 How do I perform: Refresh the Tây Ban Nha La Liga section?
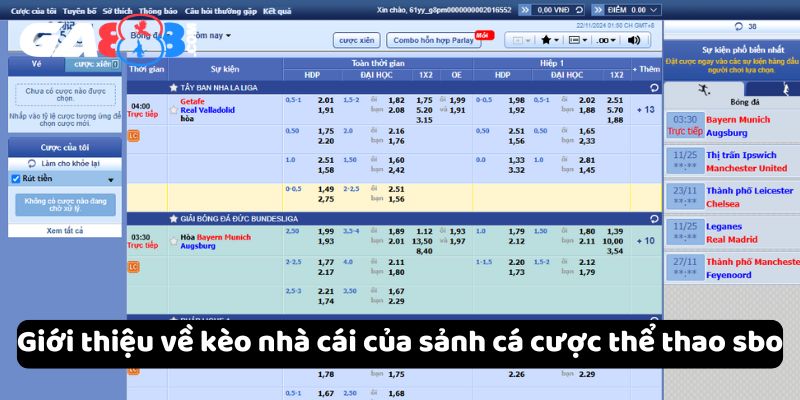[655, 88]
